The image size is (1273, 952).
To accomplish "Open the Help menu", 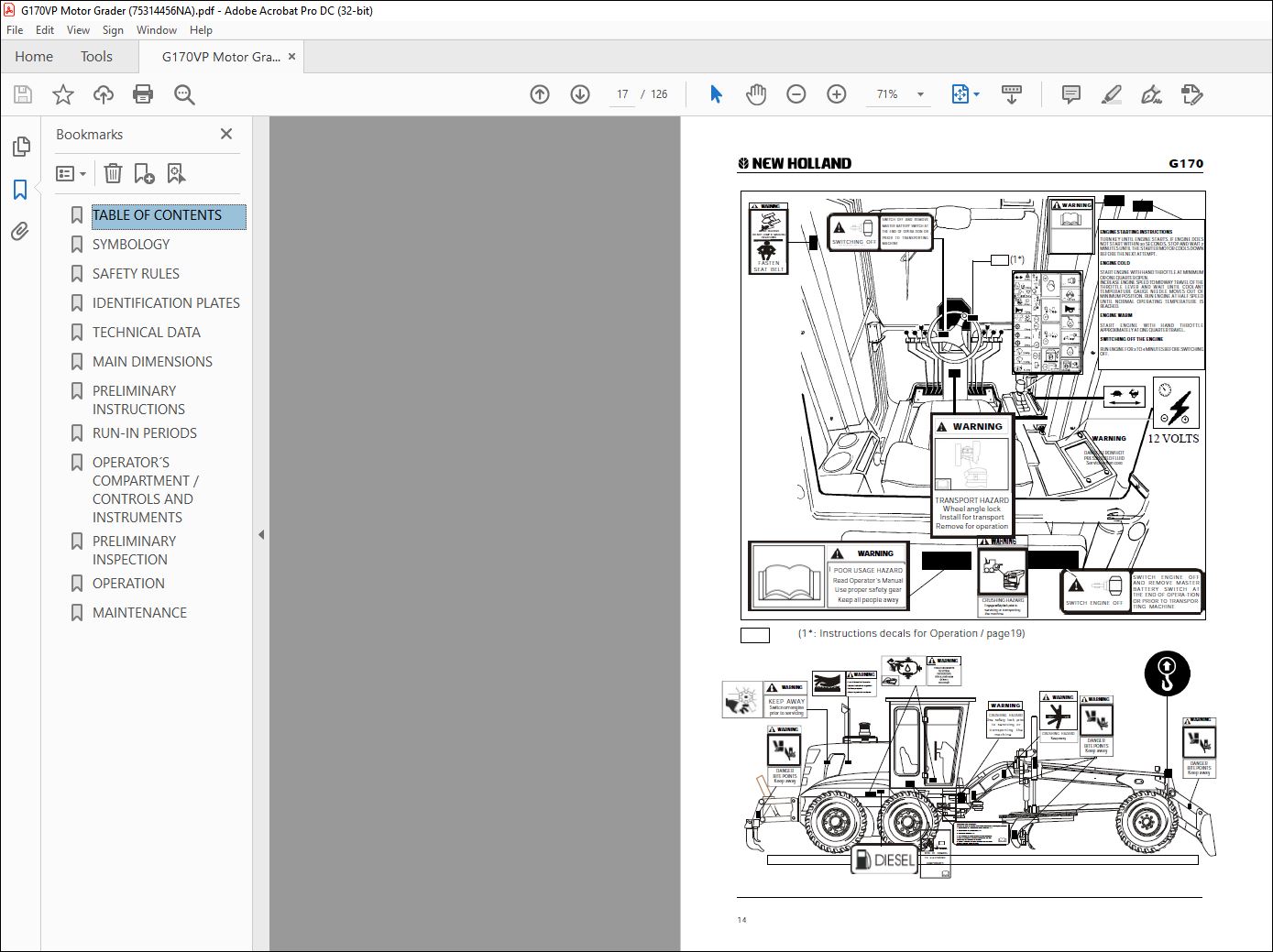I will tap(201, 30).
